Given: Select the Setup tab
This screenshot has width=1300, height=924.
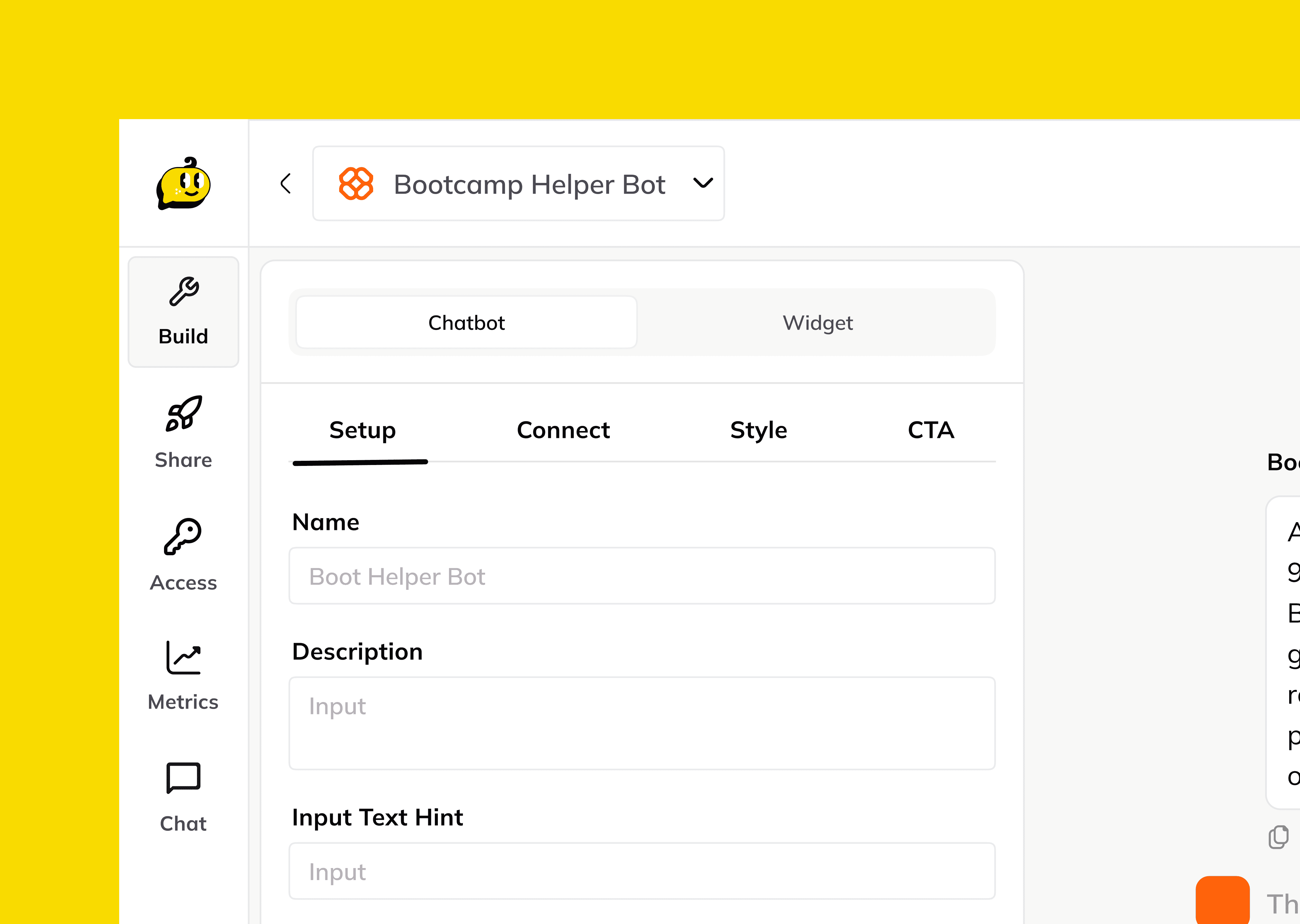Looking at the screenshot, I should 362,430.
